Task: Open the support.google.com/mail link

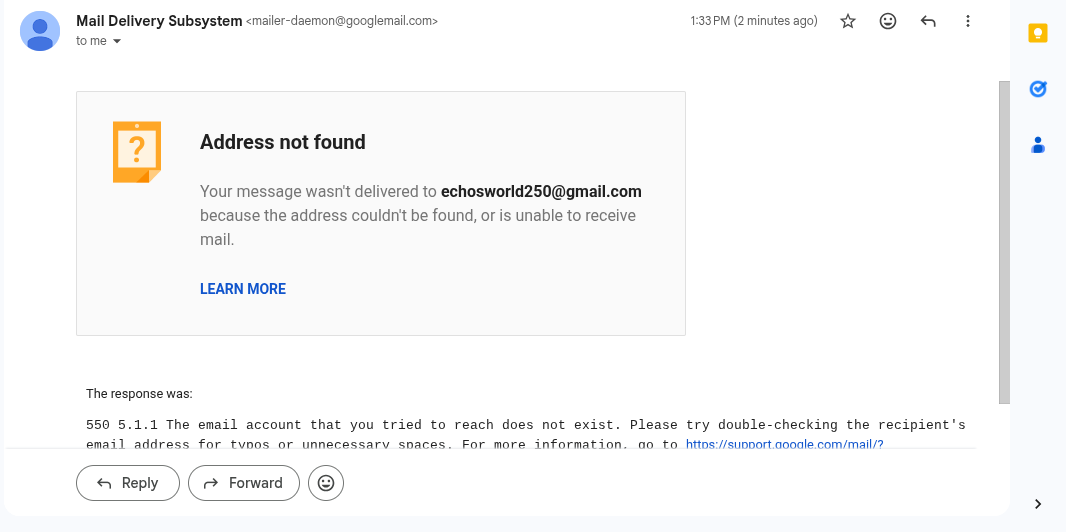Action: click(x=784, y=445)
